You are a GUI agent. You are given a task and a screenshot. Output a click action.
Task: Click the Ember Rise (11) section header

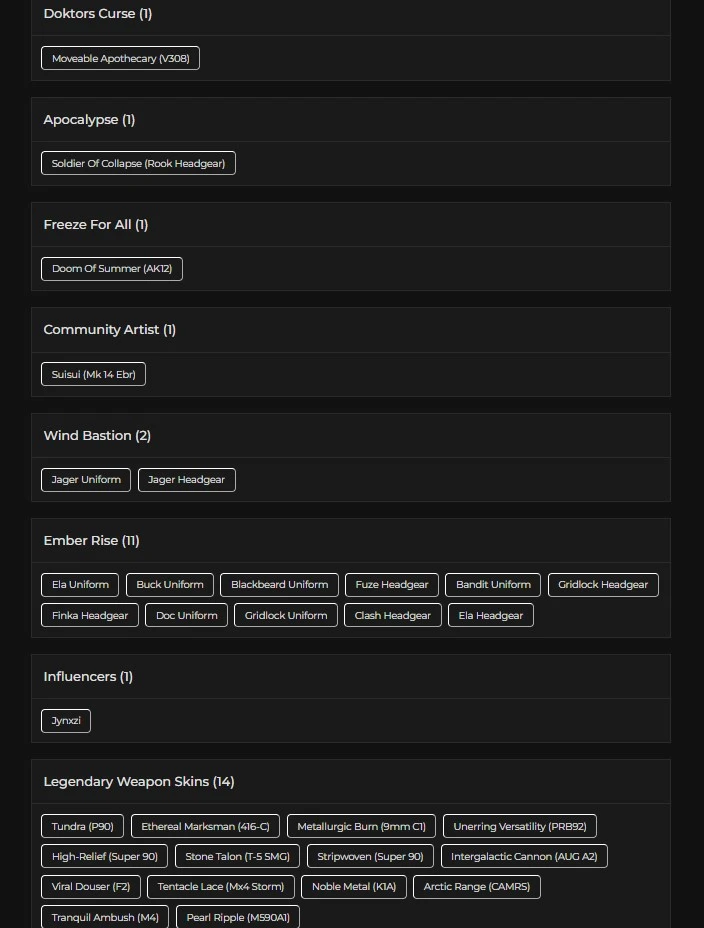91,540
